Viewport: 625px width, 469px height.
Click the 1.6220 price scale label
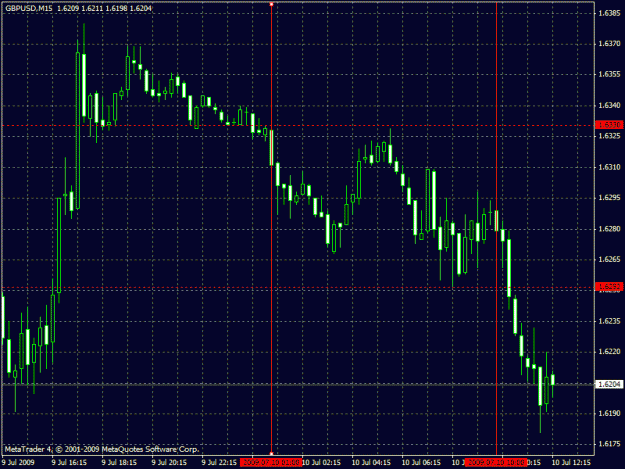609,352
